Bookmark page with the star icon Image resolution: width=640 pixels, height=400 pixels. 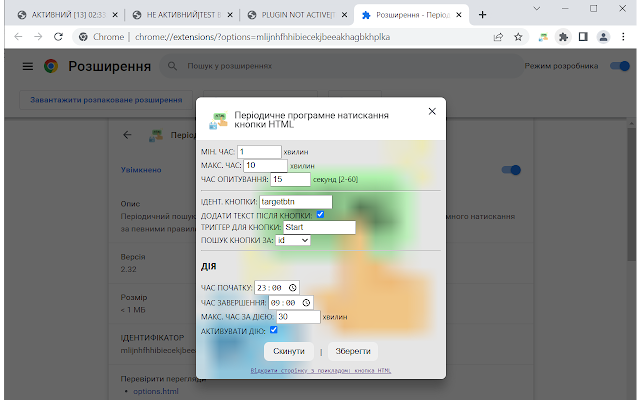pos(518,37)
